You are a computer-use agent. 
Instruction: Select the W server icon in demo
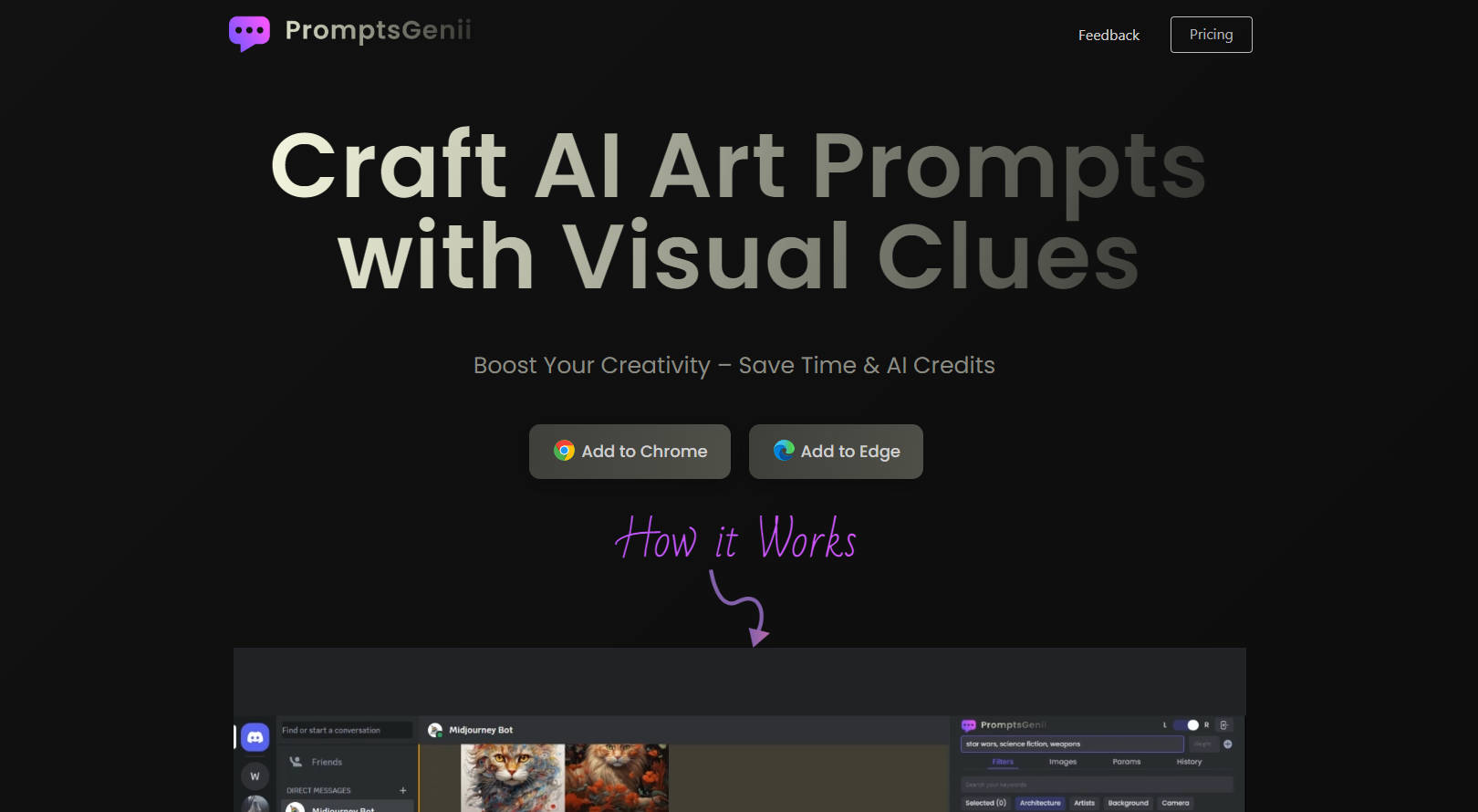click(x=255, y=776)
